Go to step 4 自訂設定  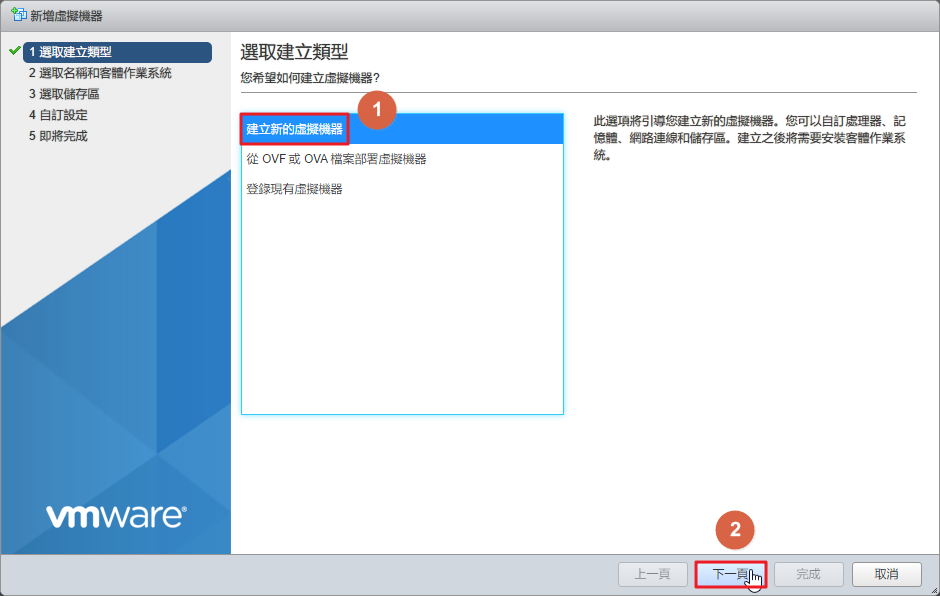pos(58,115)
